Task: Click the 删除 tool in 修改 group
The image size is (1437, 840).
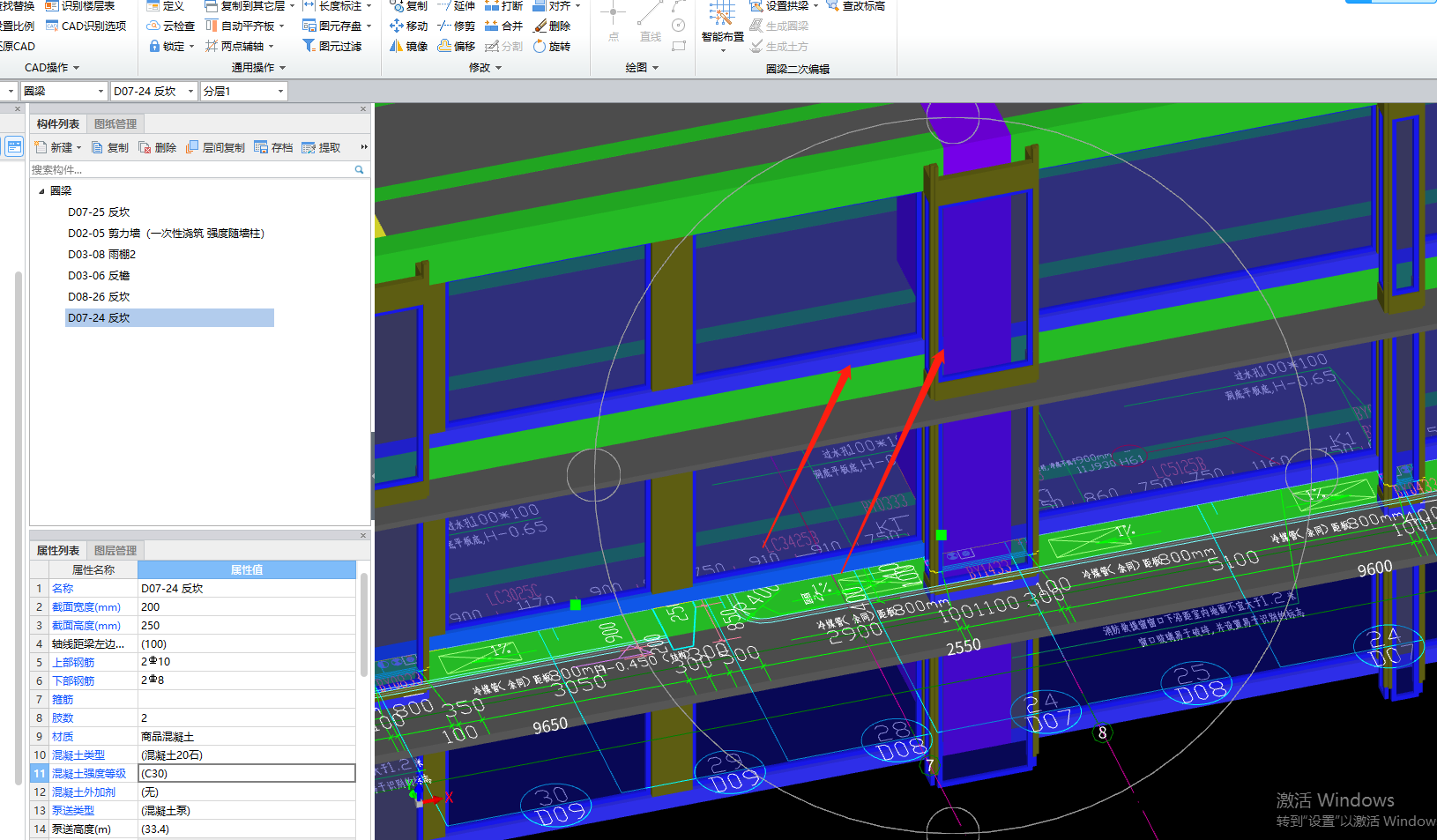Action: 552,26
